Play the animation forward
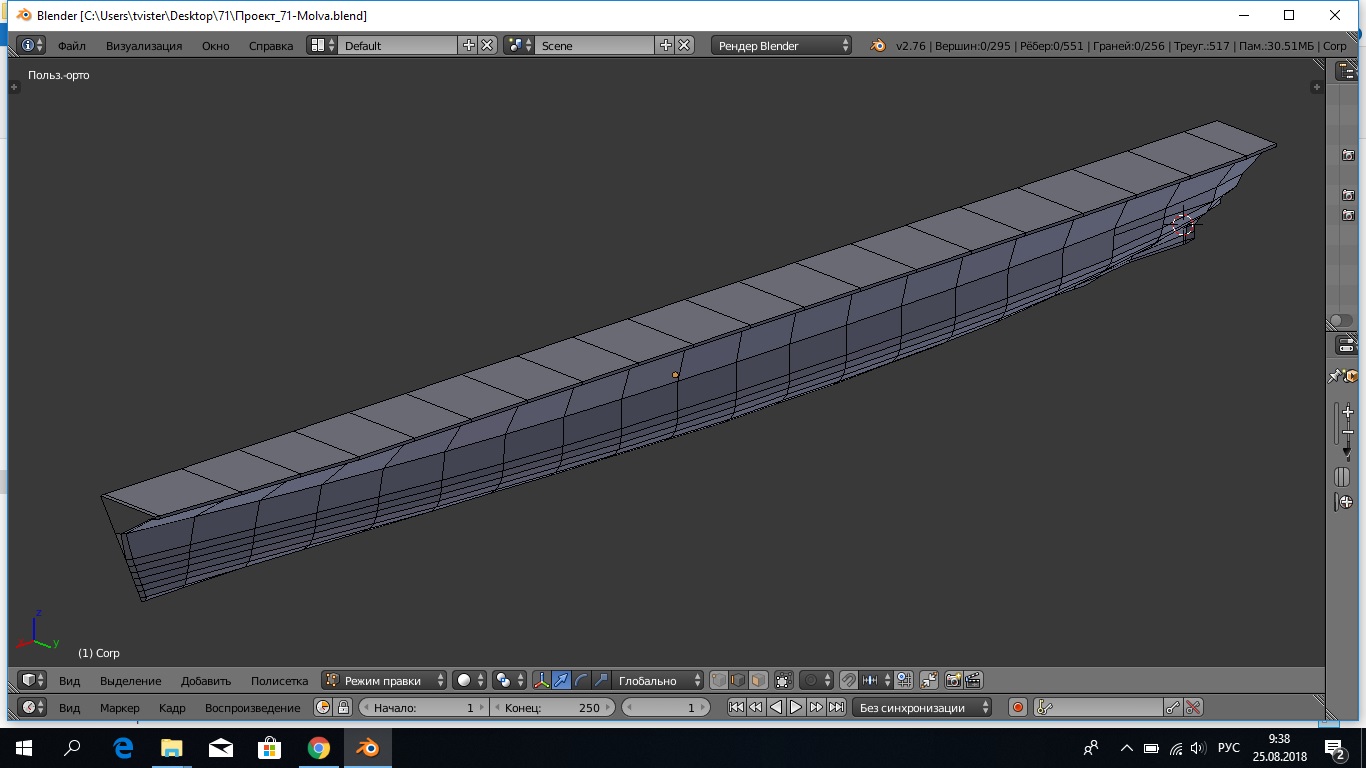This screenshot has width=1366, height=768. click(x=796, y=708)
